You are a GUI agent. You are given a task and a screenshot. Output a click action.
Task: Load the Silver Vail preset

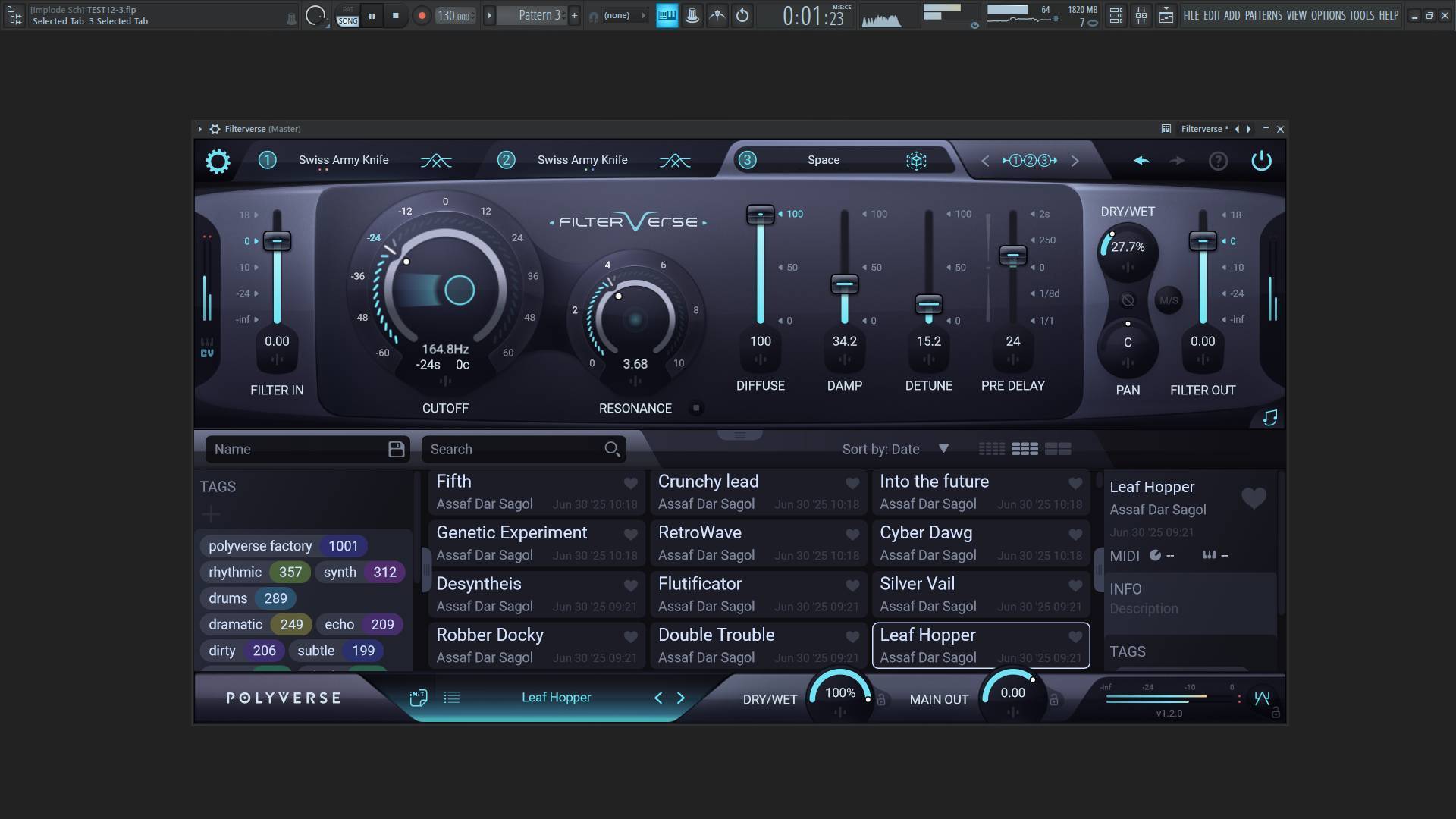click(981, 595)
